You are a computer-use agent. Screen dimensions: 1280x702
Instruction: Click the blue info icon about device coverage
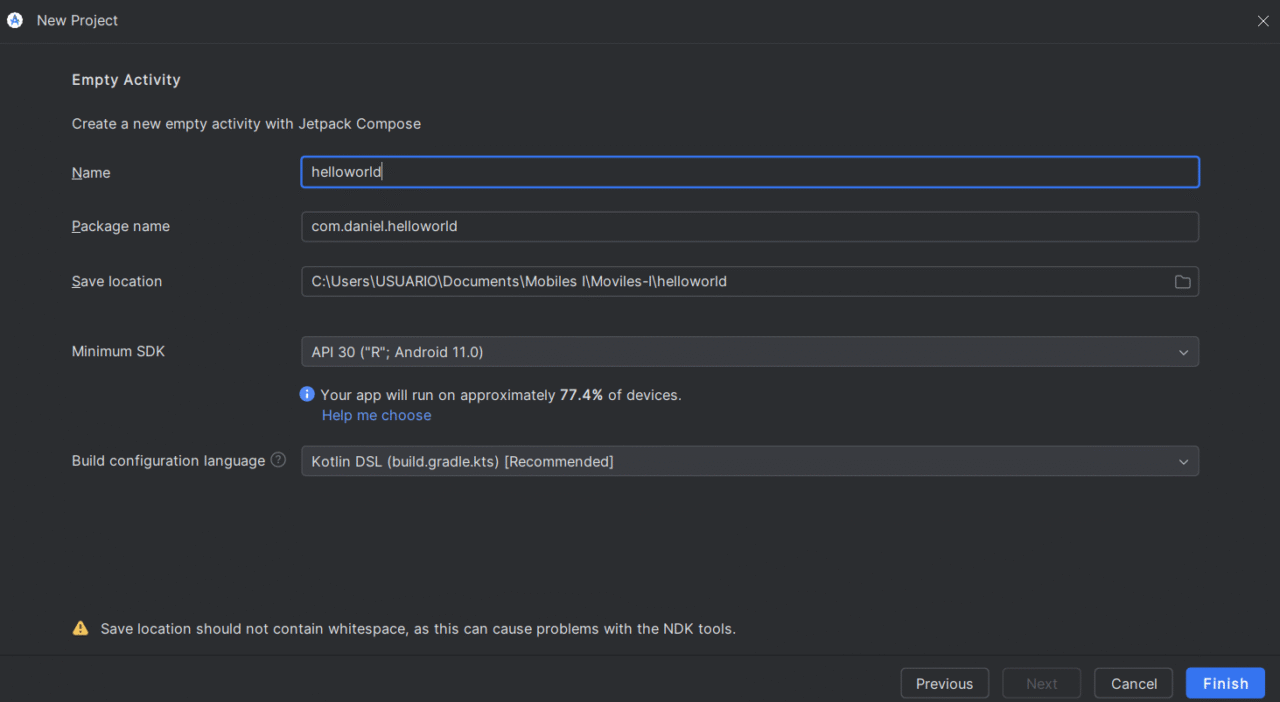coord(307,395)
